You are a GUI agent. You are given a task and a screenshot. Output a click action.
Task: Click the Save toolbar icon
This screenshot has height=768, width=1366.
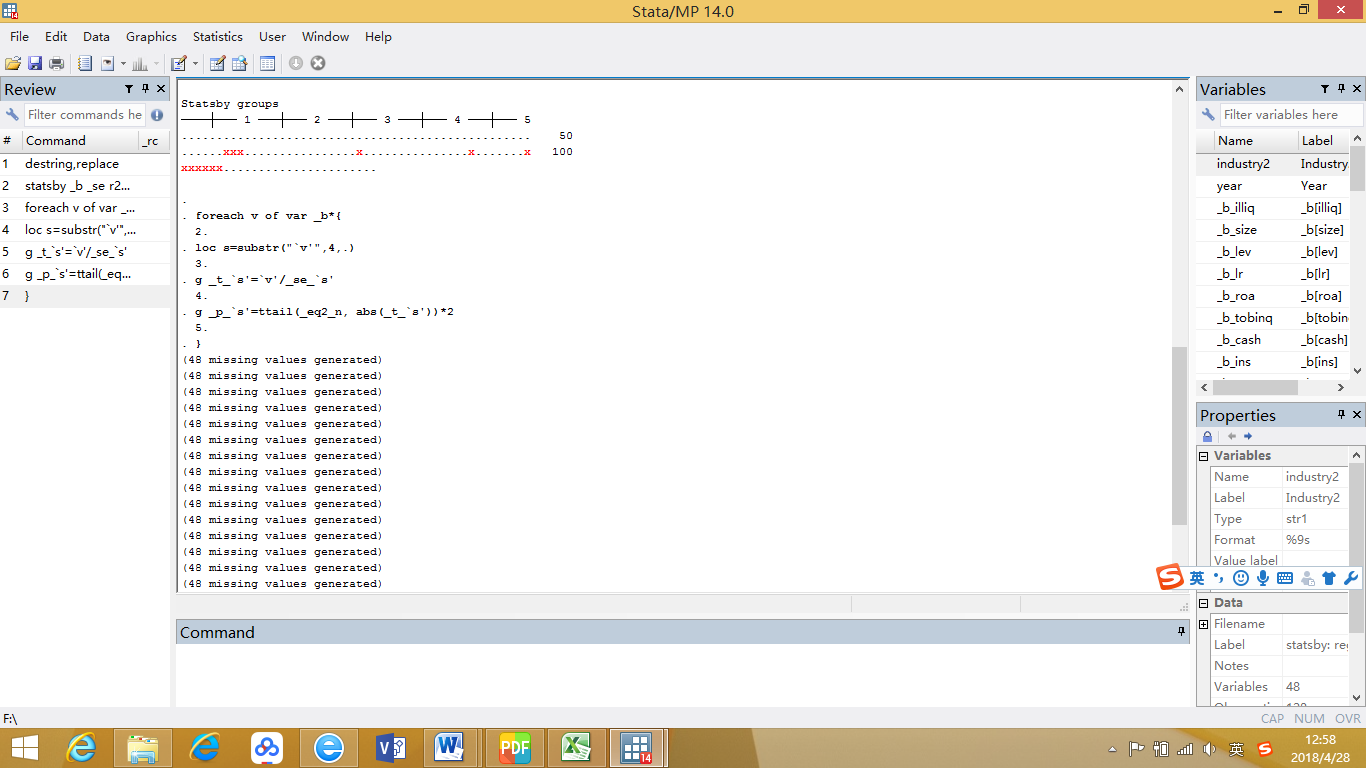pyautogui.click(x=35, y=63)
